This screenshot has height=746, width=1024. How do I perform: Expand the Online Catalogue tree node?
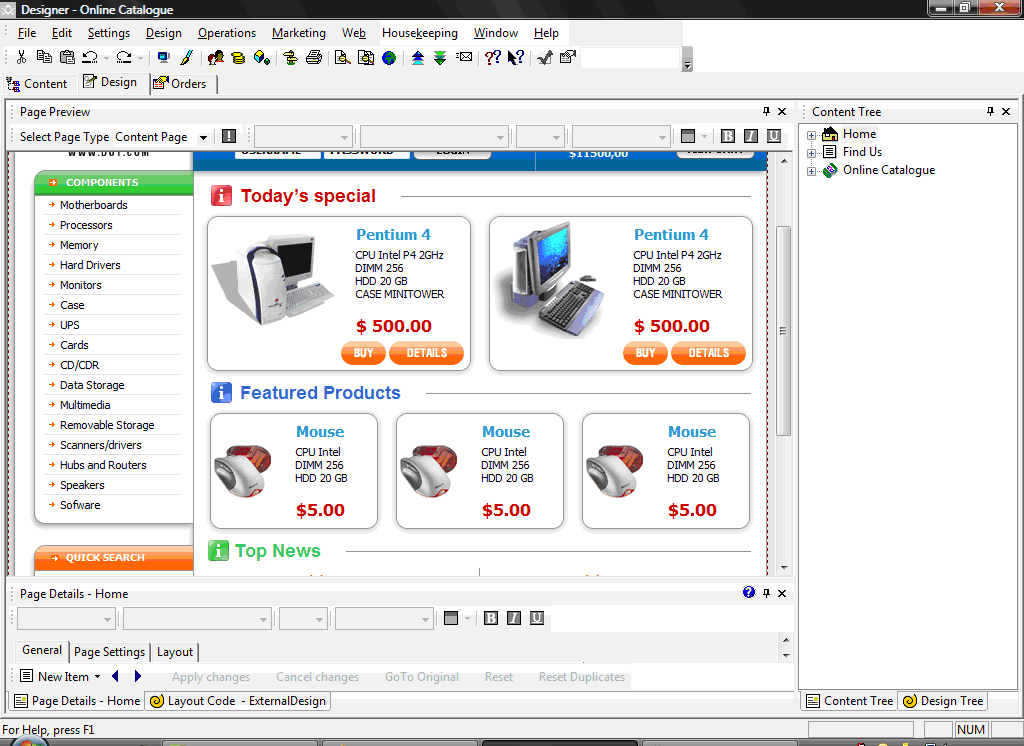tap(812, 171)
